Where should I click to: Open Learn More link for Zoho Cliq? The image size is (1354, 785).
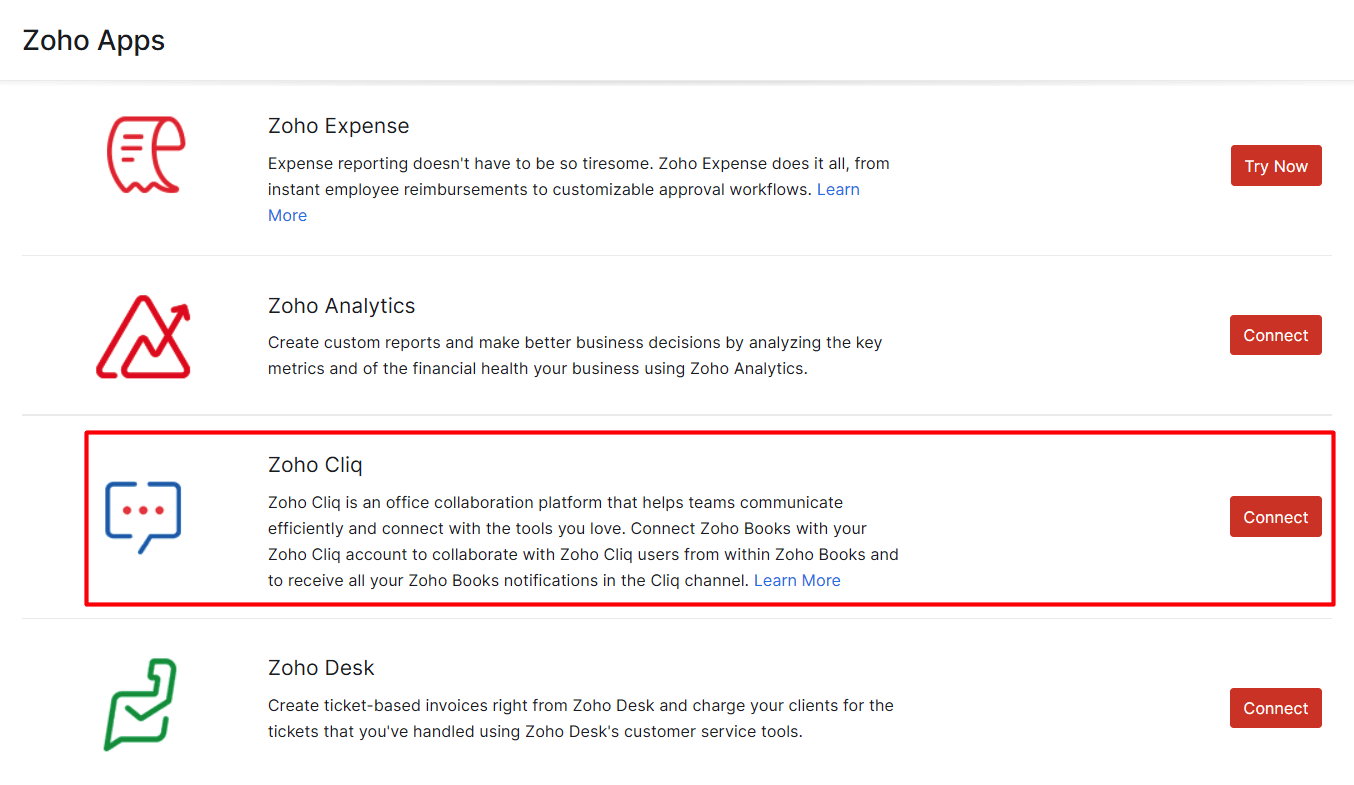(x=797, y=580)
